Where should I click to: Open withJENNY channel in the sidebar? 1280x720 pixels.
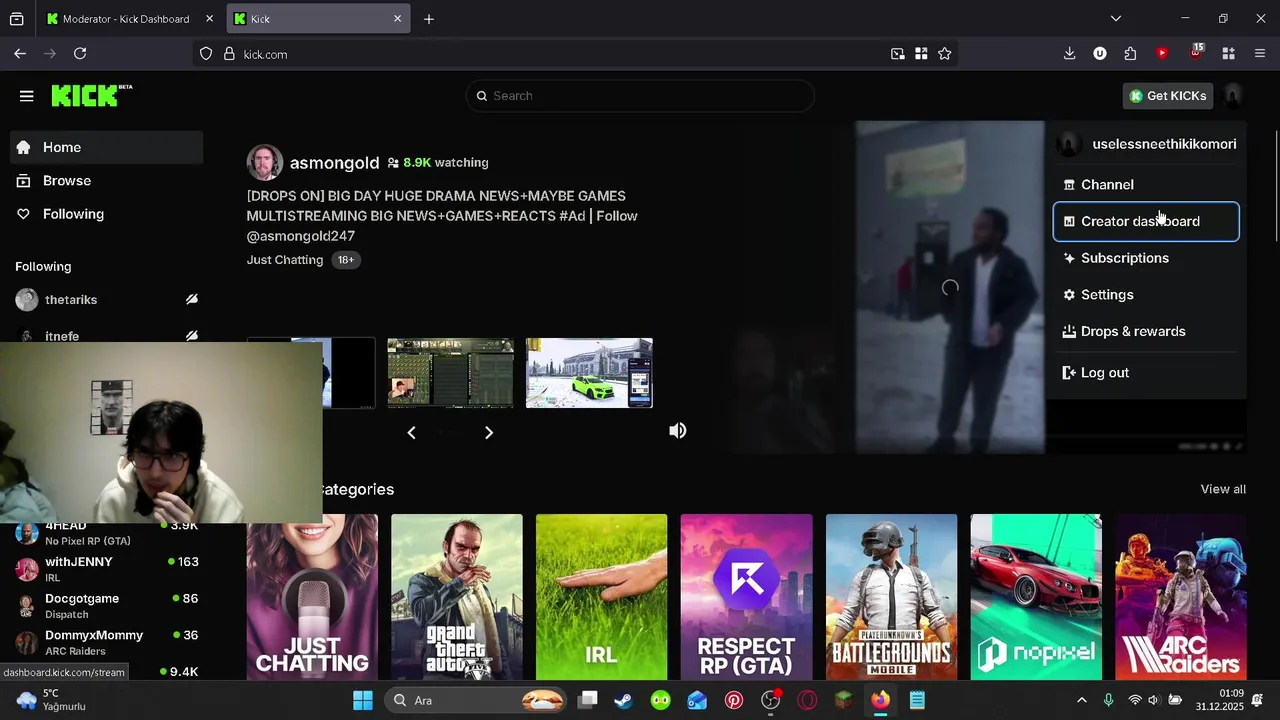point(107,569)
